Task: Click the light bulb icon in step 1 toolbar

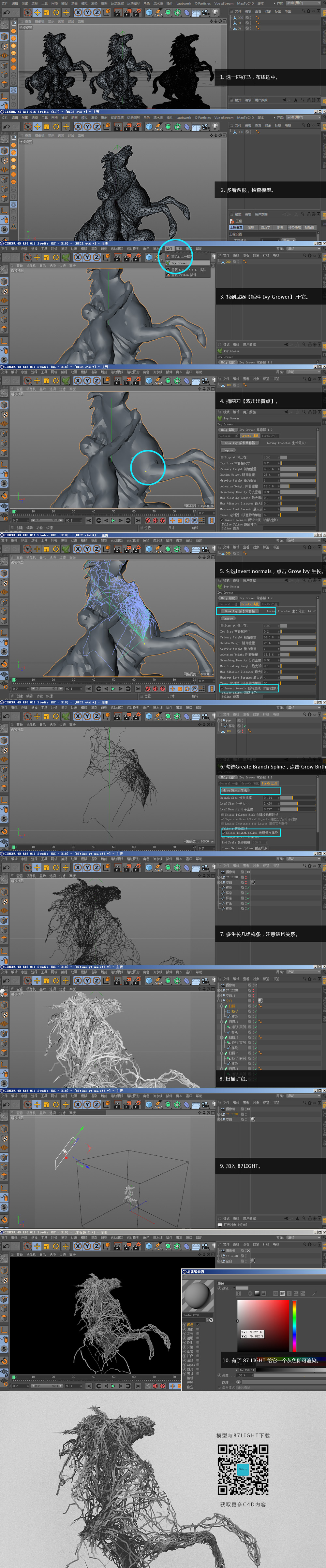Action: pos(215,12)
